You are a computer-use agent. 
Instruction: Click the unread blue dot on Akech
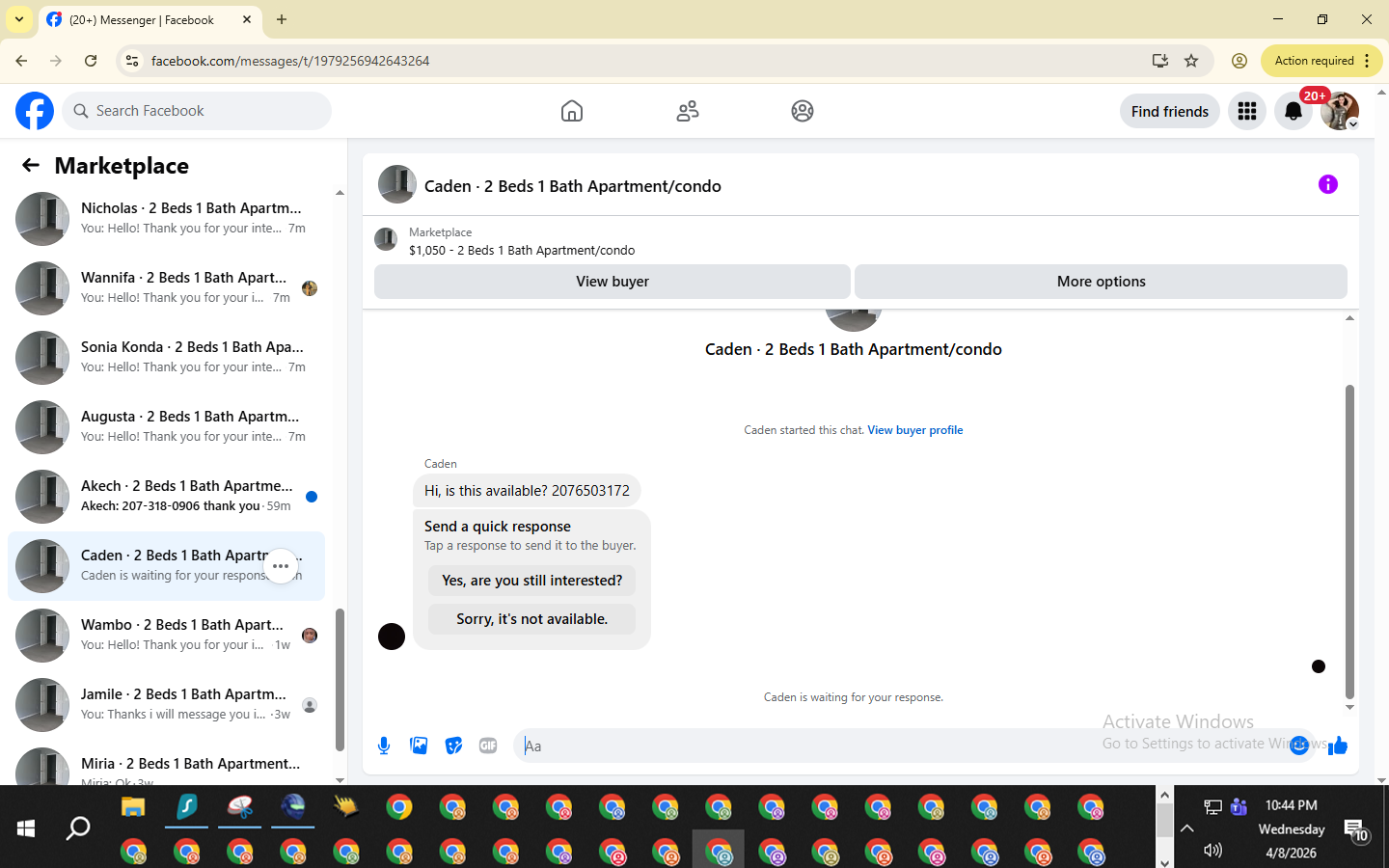(312, 497)
